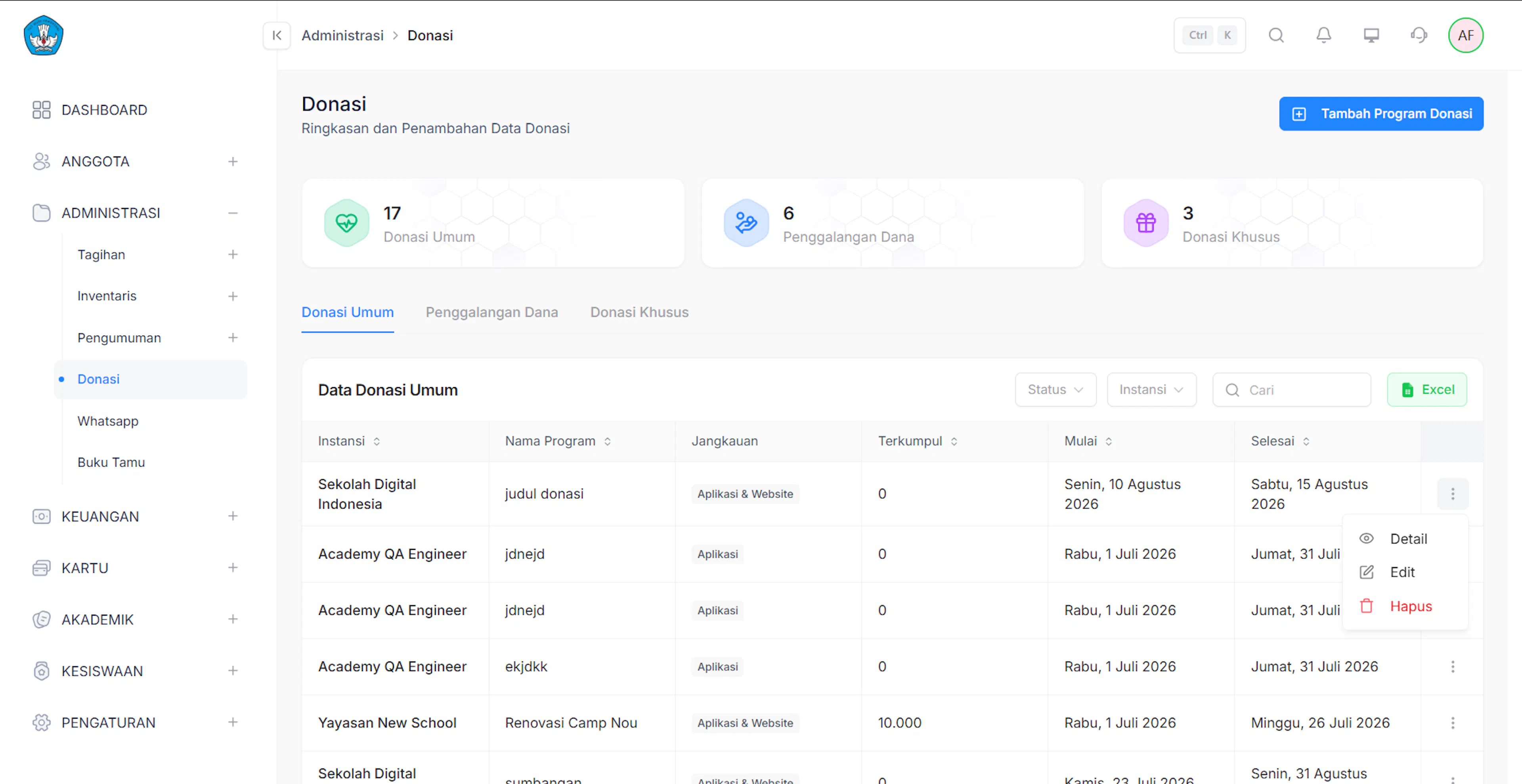Open the notifications bell

[x=1323, y=35]
